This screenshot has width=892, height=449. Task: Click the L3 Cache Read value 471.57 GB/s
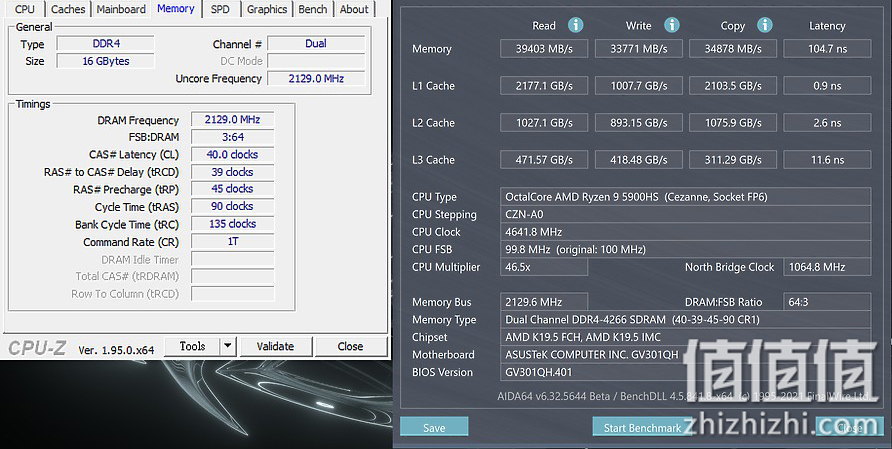coord(544,159)
